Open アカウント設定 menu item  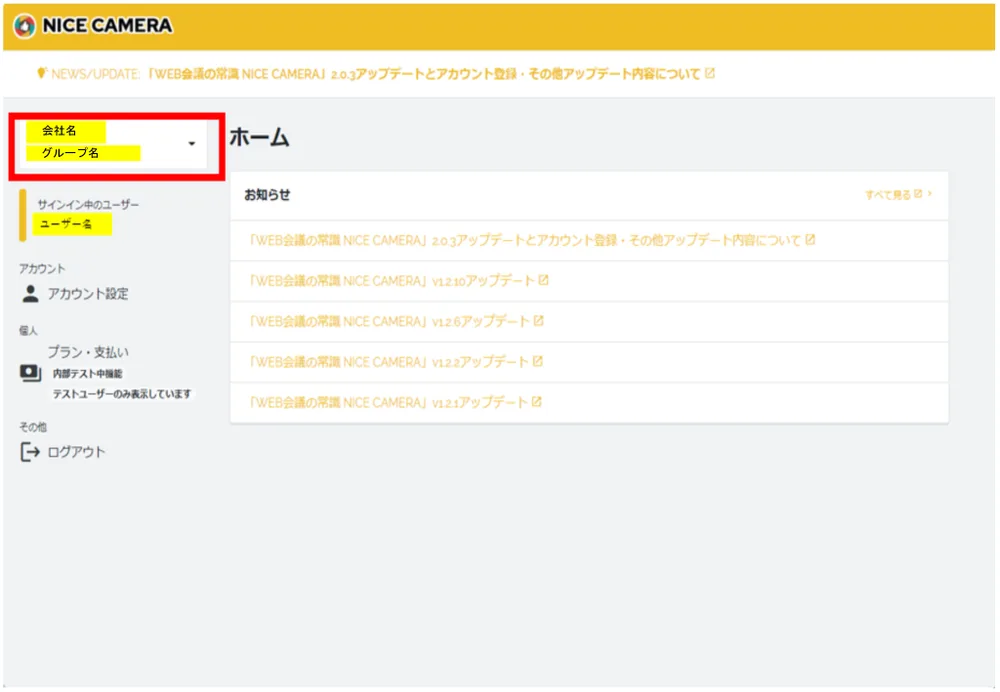pos(88,293)
